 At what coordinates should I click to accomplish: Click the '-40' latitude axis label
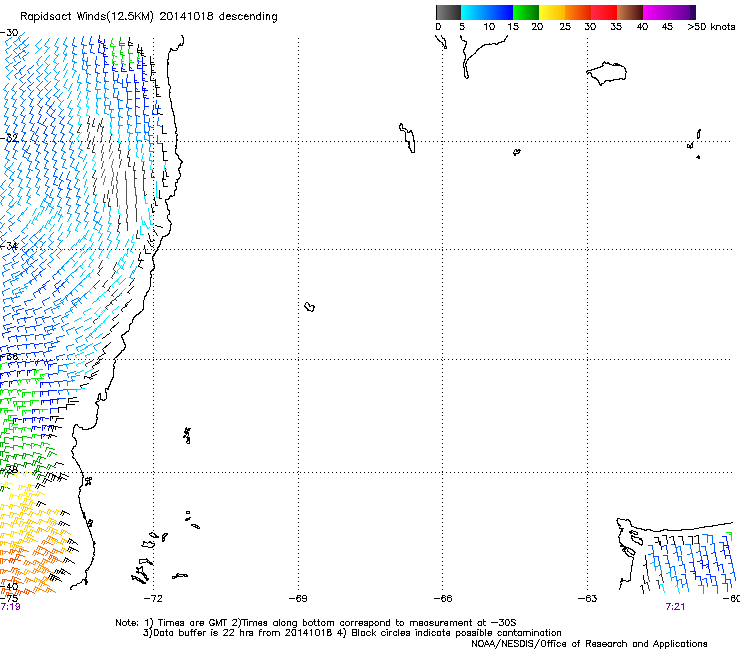pyautogui.click(x=10, y=587)
